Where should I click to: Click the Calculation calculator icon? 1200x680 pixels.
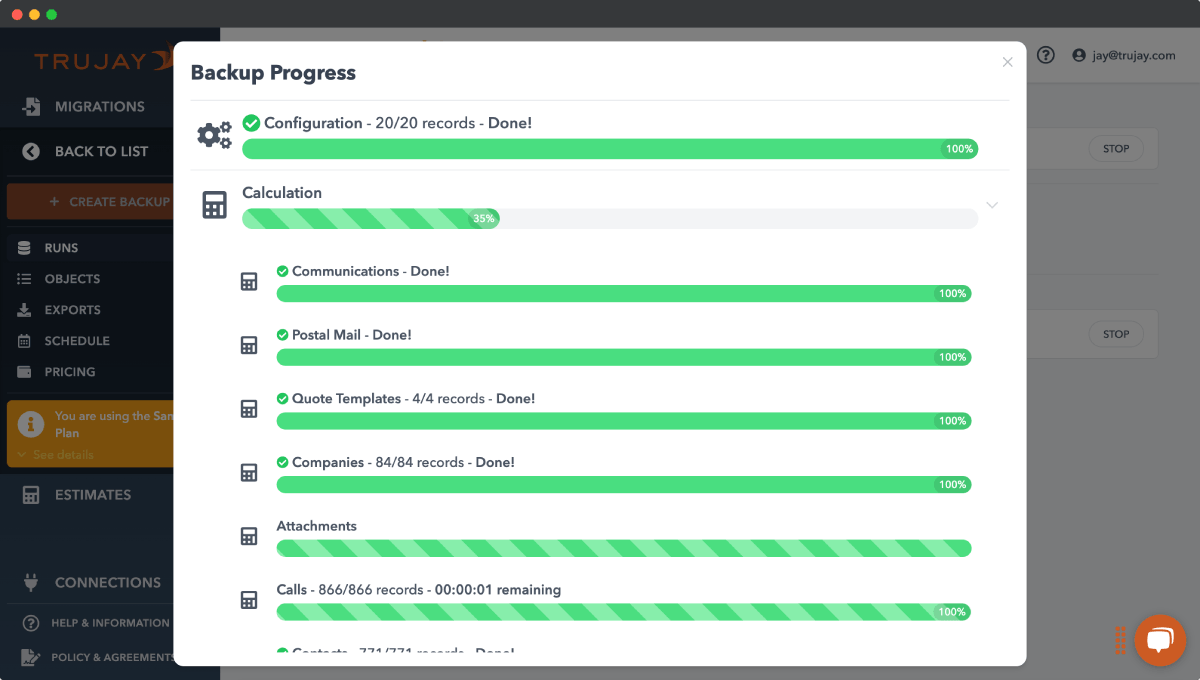point(214,205)
